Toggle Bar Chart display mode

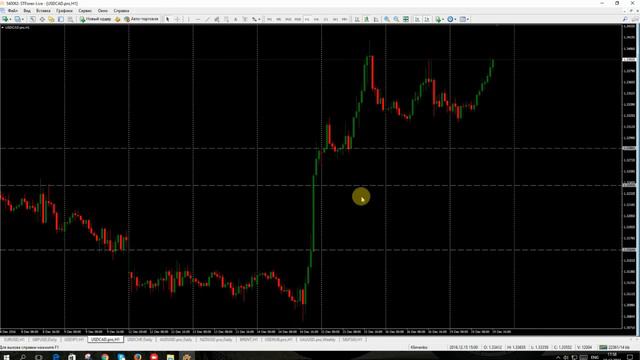[x=357, y=19]
